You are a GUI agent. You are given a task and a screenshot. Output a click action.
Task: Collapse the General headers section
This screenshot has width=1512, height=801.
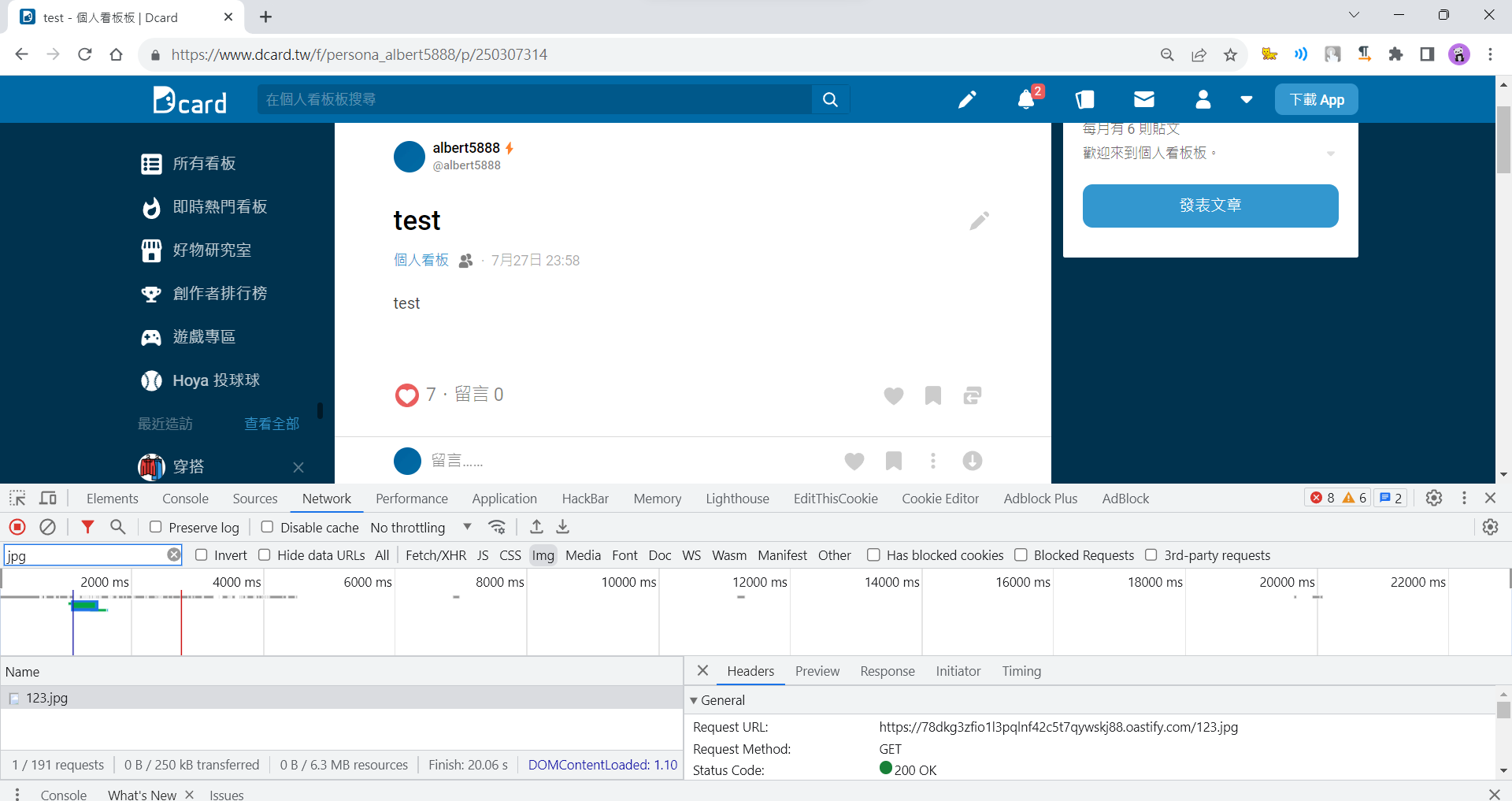pyautogui.click(x=694, y=700)
